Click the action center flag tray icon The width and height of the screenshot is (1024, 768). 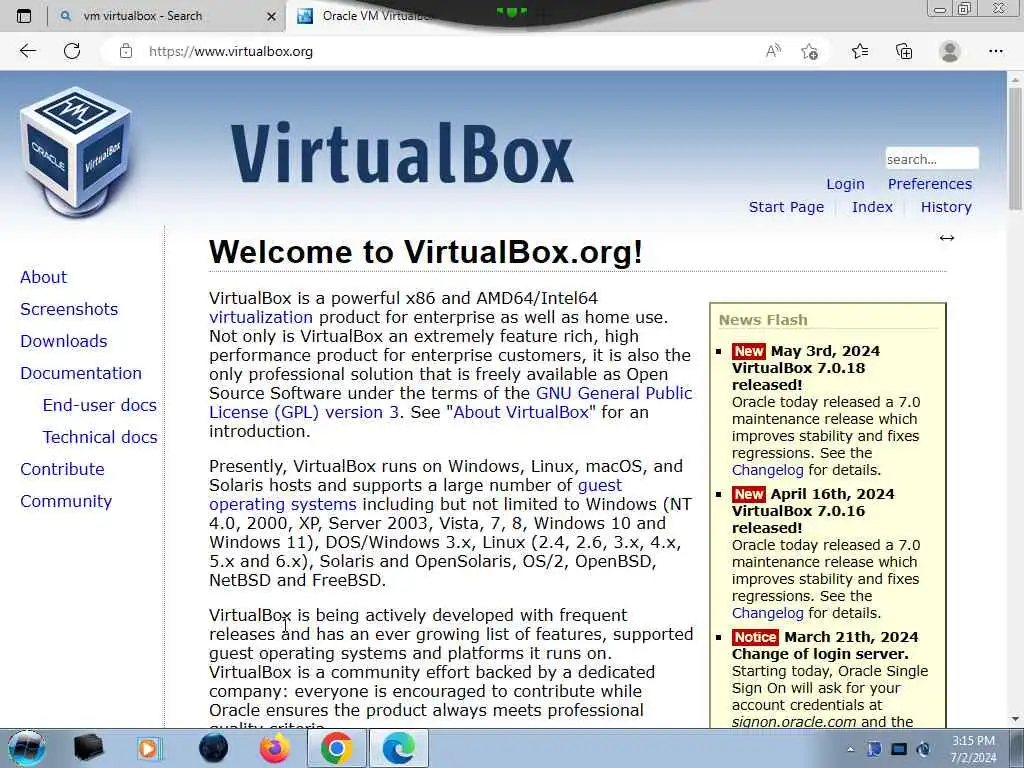point(874,749)
